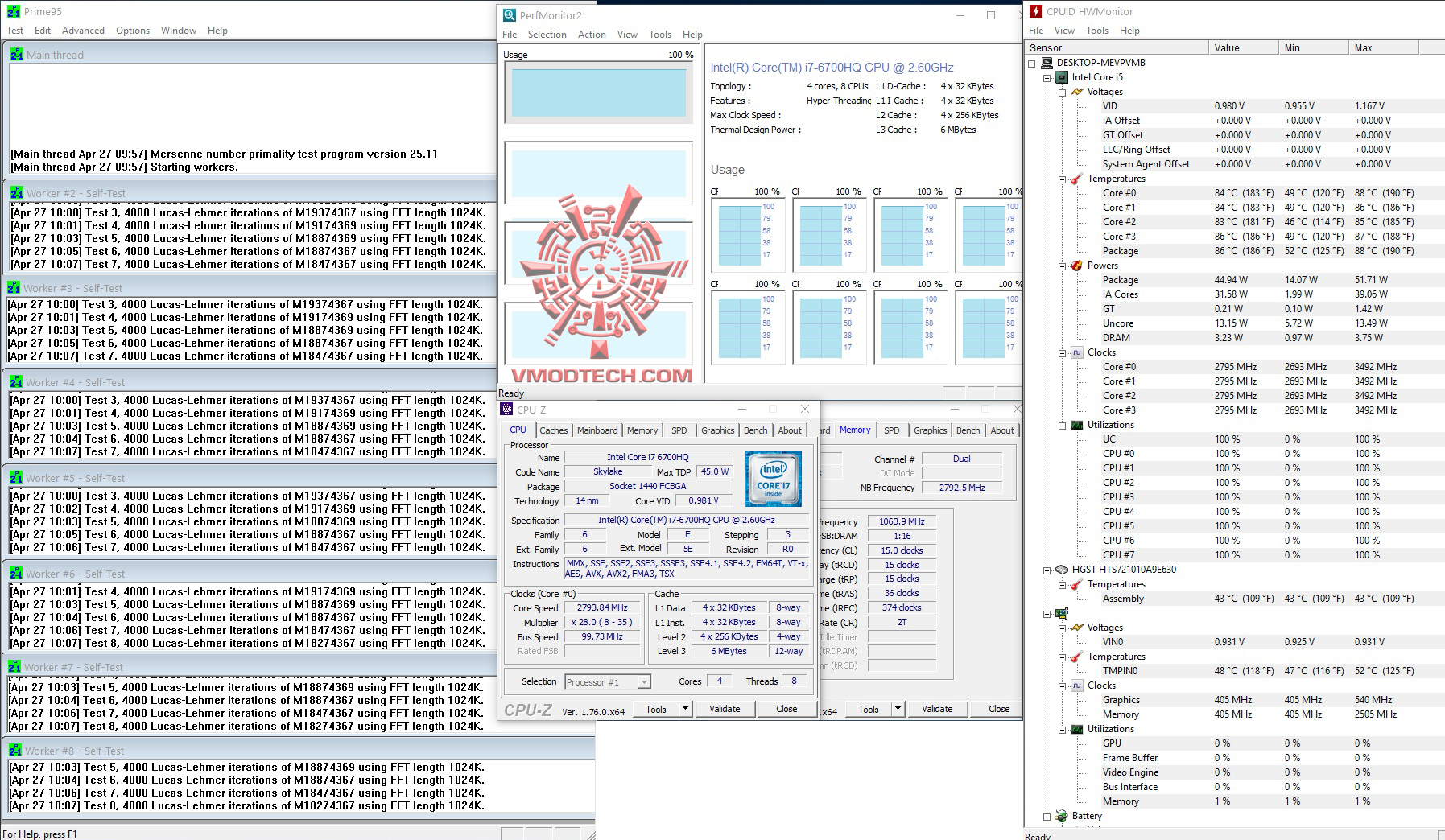
Task: Click the Worker #4 Self-Test window icon
Action: 16,382
